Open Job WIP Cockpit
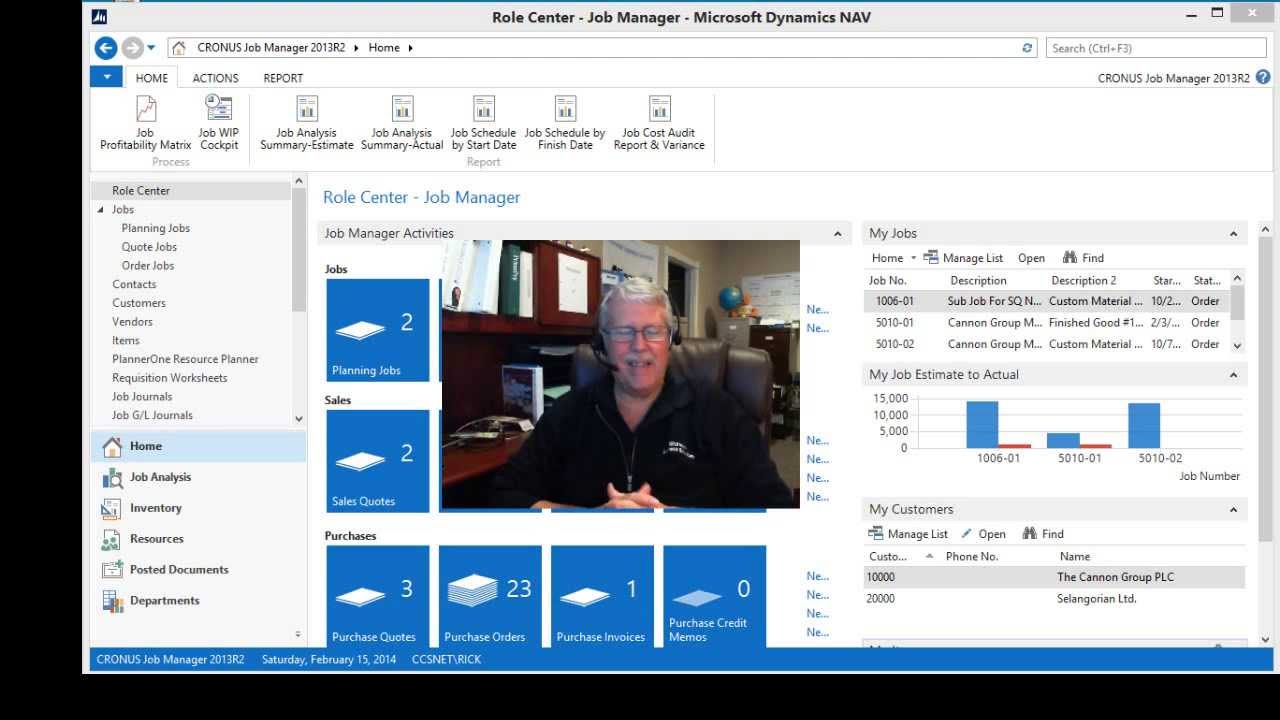The height and width of the screenshot is (720, 1280). pyautogui.click(x=218, y=123)
